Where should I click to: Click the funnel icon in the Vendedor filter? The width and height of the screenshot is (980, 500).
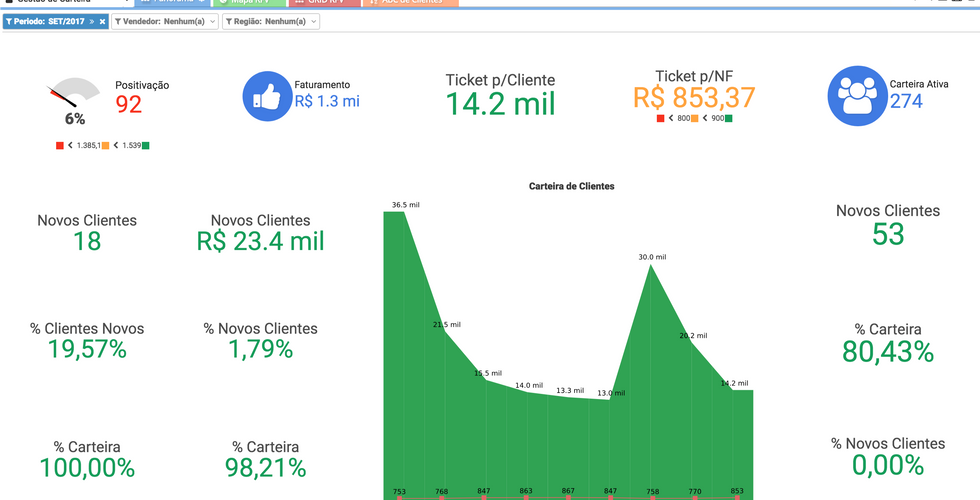pyautogui.click(x=118, y=21)
